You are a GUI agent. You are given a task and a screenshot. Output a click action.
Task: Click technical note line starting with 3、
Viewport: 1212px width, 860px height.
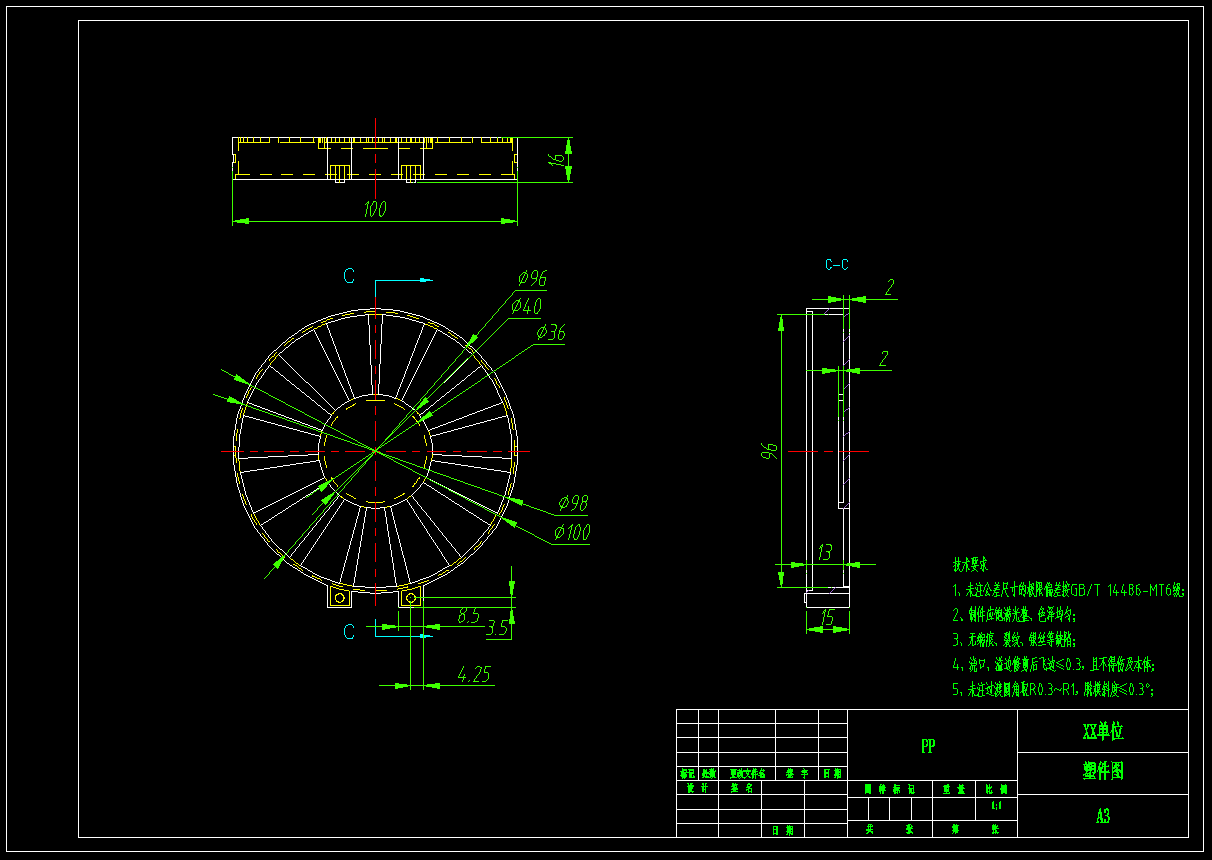1014,640
